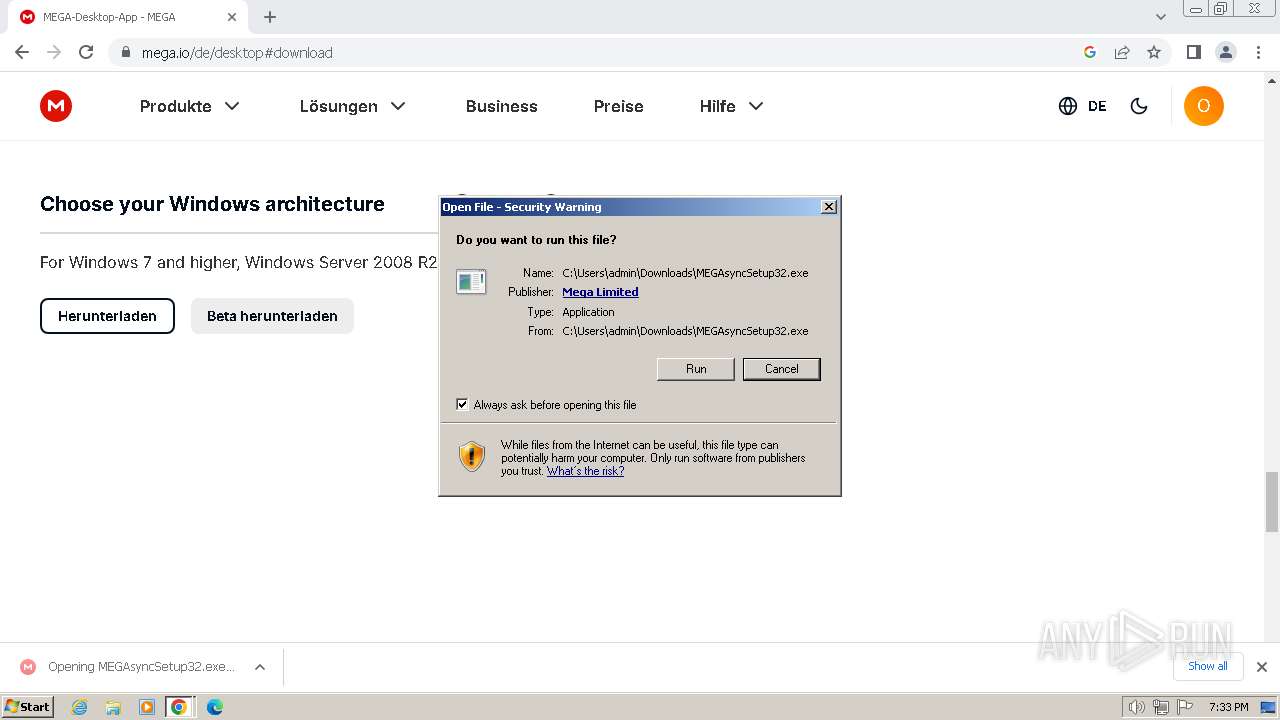Open File Explorer from taskbar
This screenshot has height=720, width=1280.
[x=113, y=707]
